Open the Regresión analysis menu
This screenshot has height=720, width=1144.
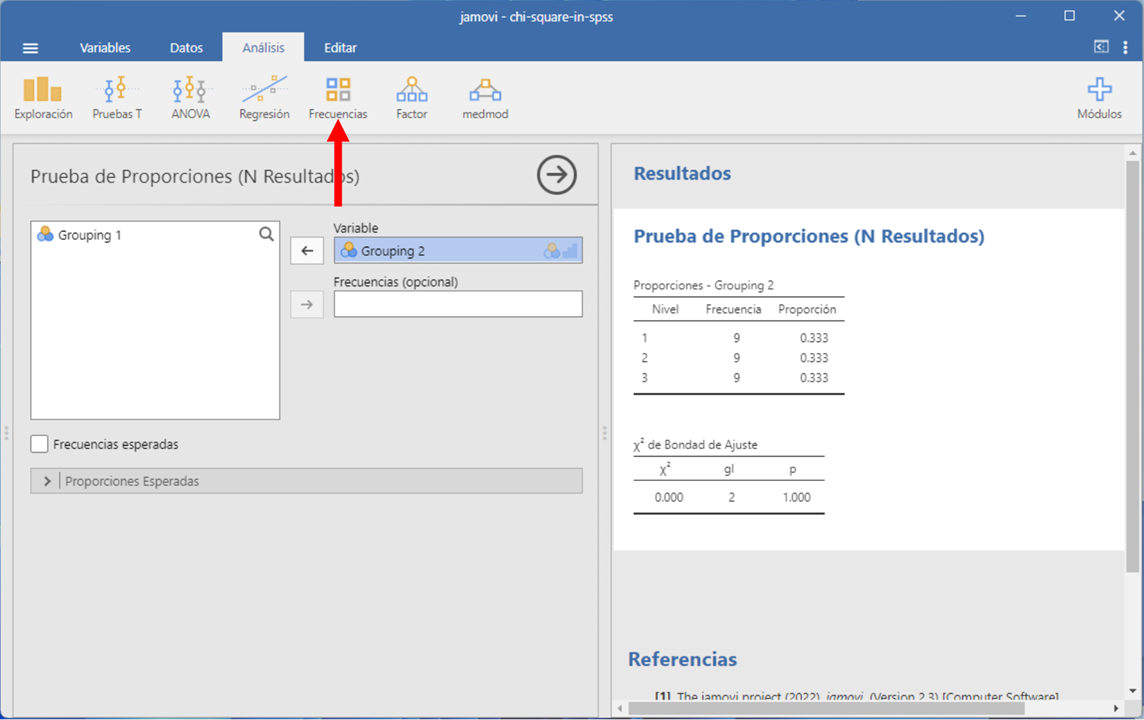(264, 98)
